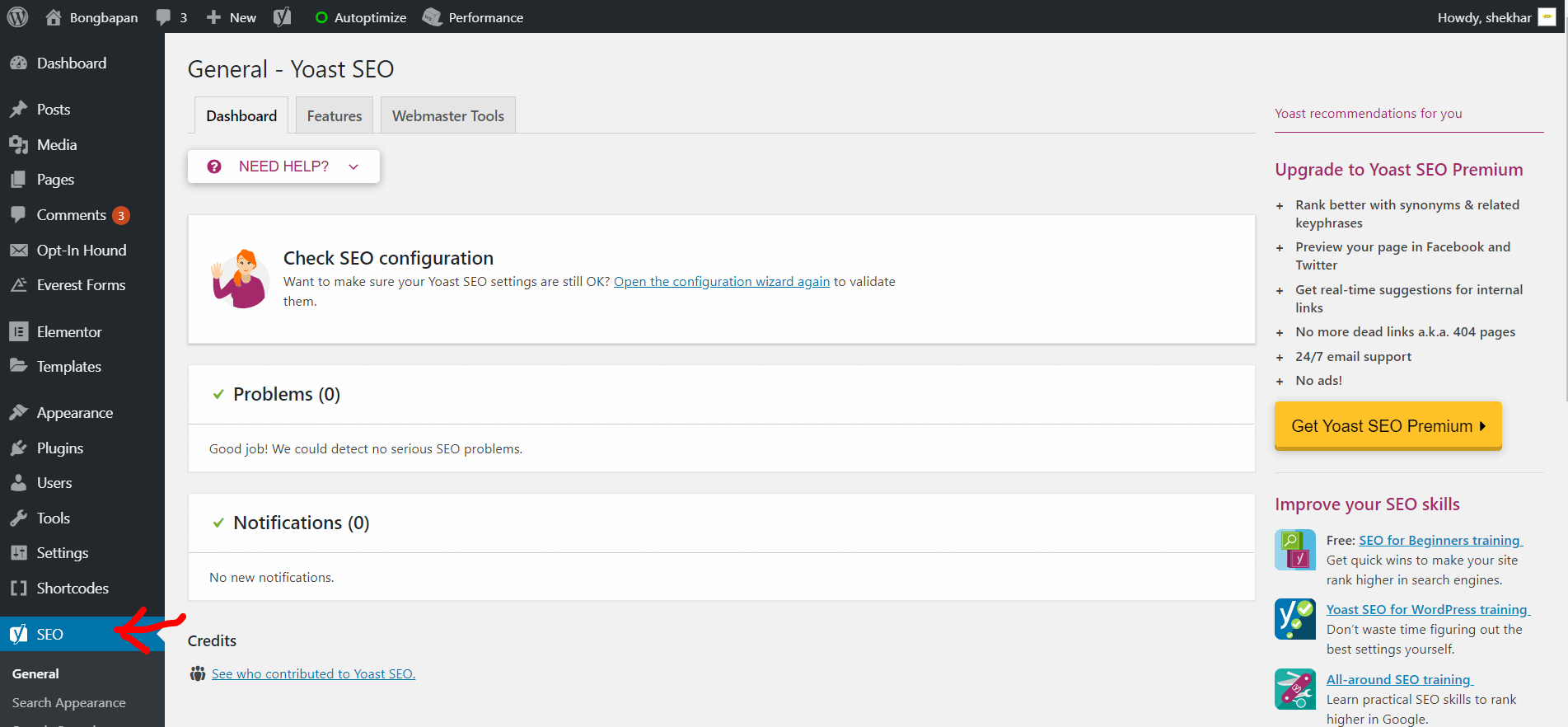
Task: Open See who contributed to Yoast SEO
Action: 313,674
